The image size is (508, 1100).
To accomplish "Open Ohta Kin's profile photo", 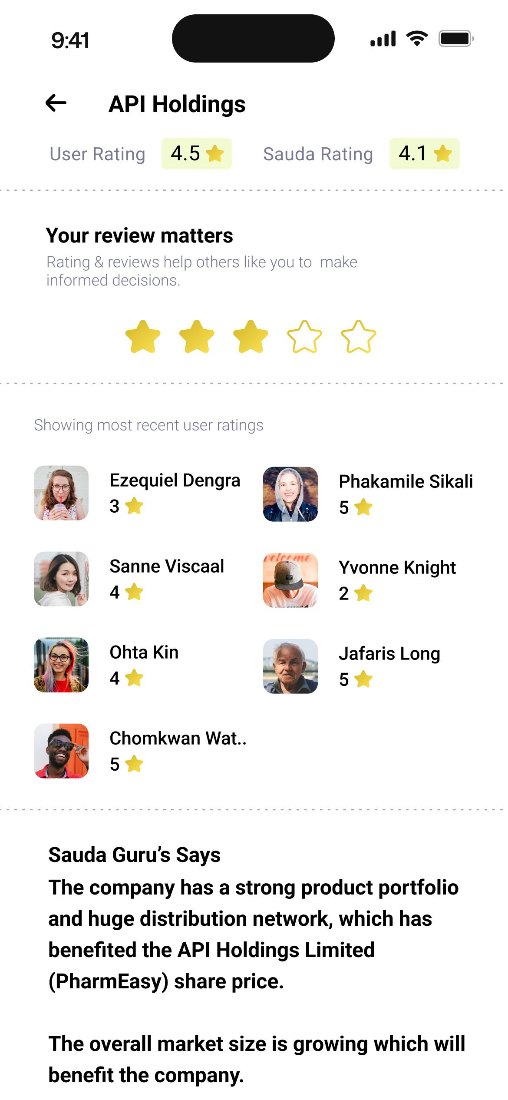I will click(61, 665).
